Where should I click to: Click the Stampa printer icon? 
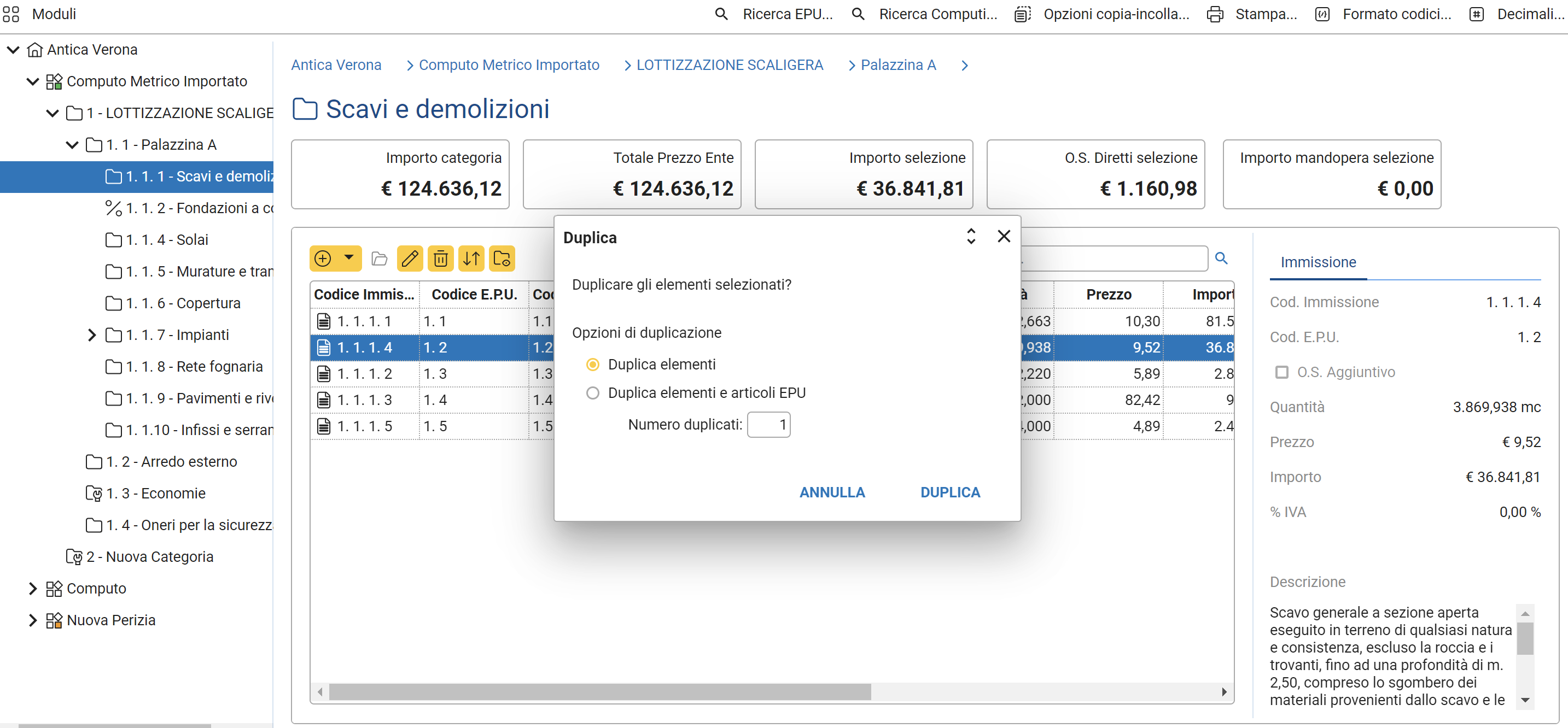tap(1214, 14)
